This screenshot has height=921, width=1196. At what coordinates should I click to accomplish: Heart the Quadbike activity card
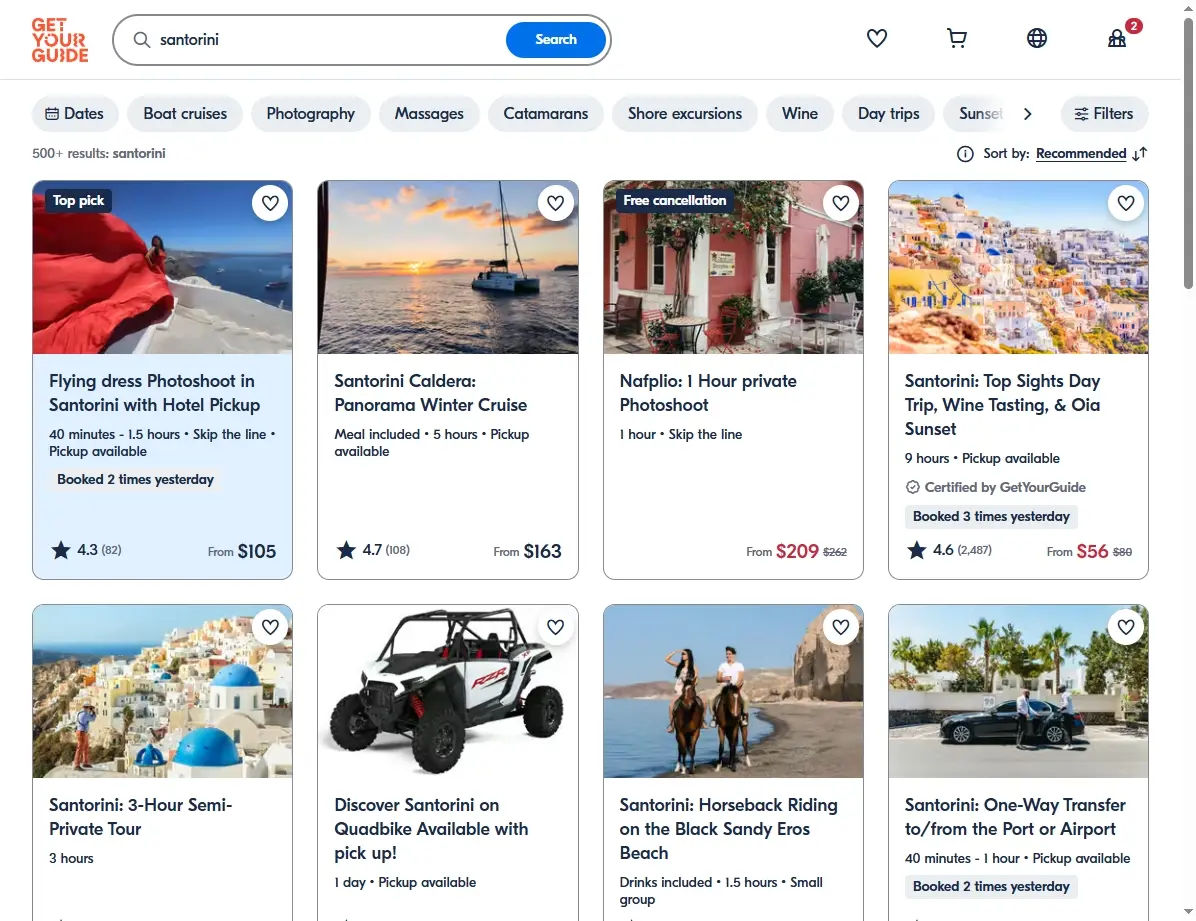555,627
